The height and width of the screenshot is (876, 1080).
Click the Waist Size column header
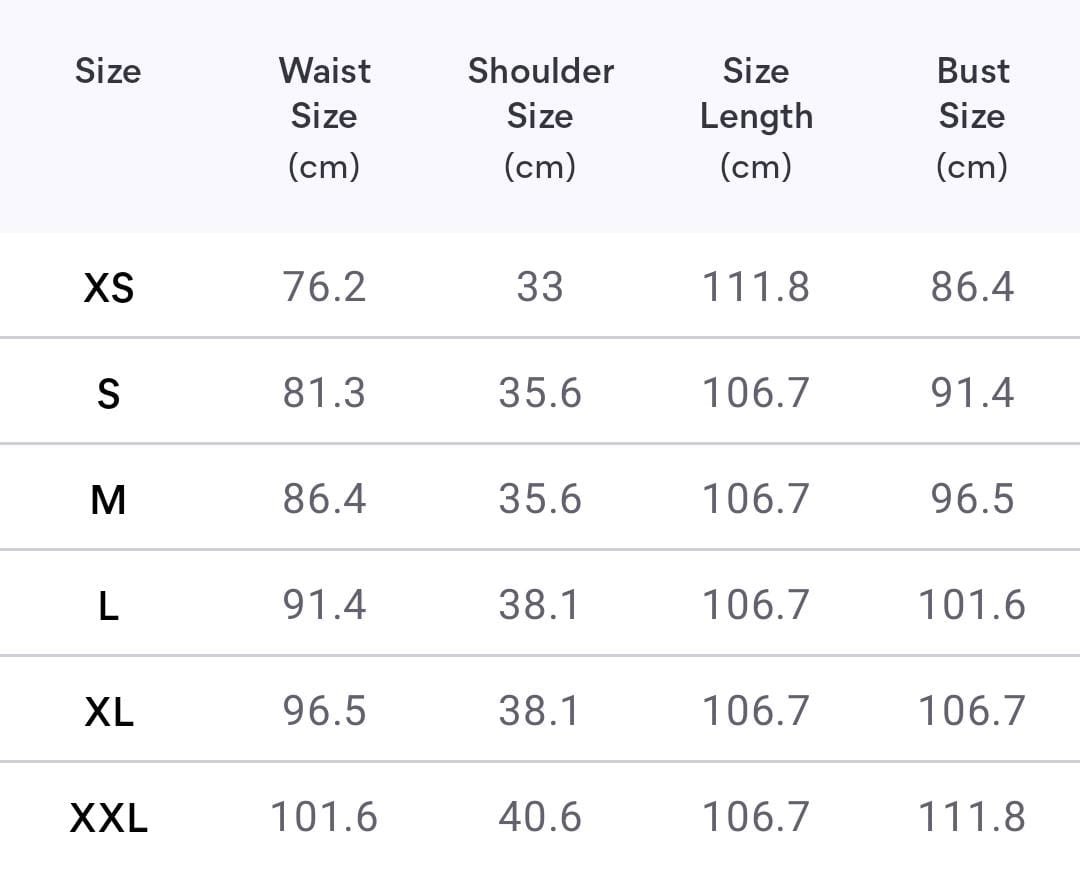(324, 116)
